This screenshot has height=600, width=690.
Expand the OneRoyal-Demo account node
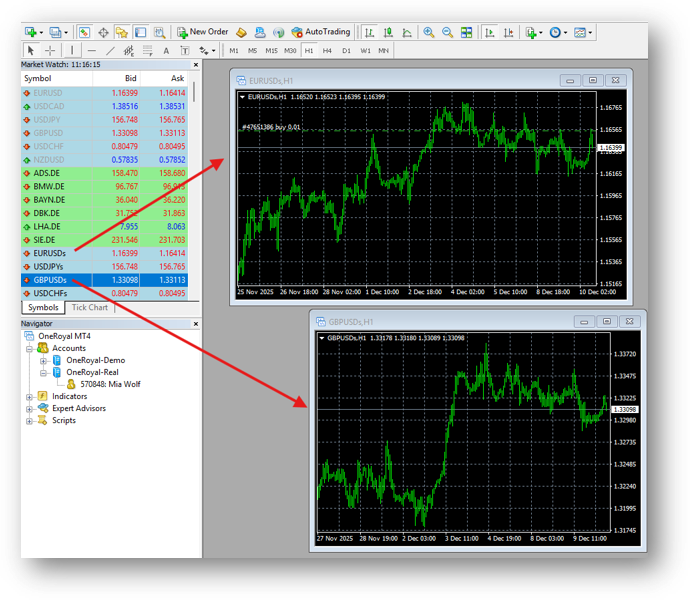[44, 361]
